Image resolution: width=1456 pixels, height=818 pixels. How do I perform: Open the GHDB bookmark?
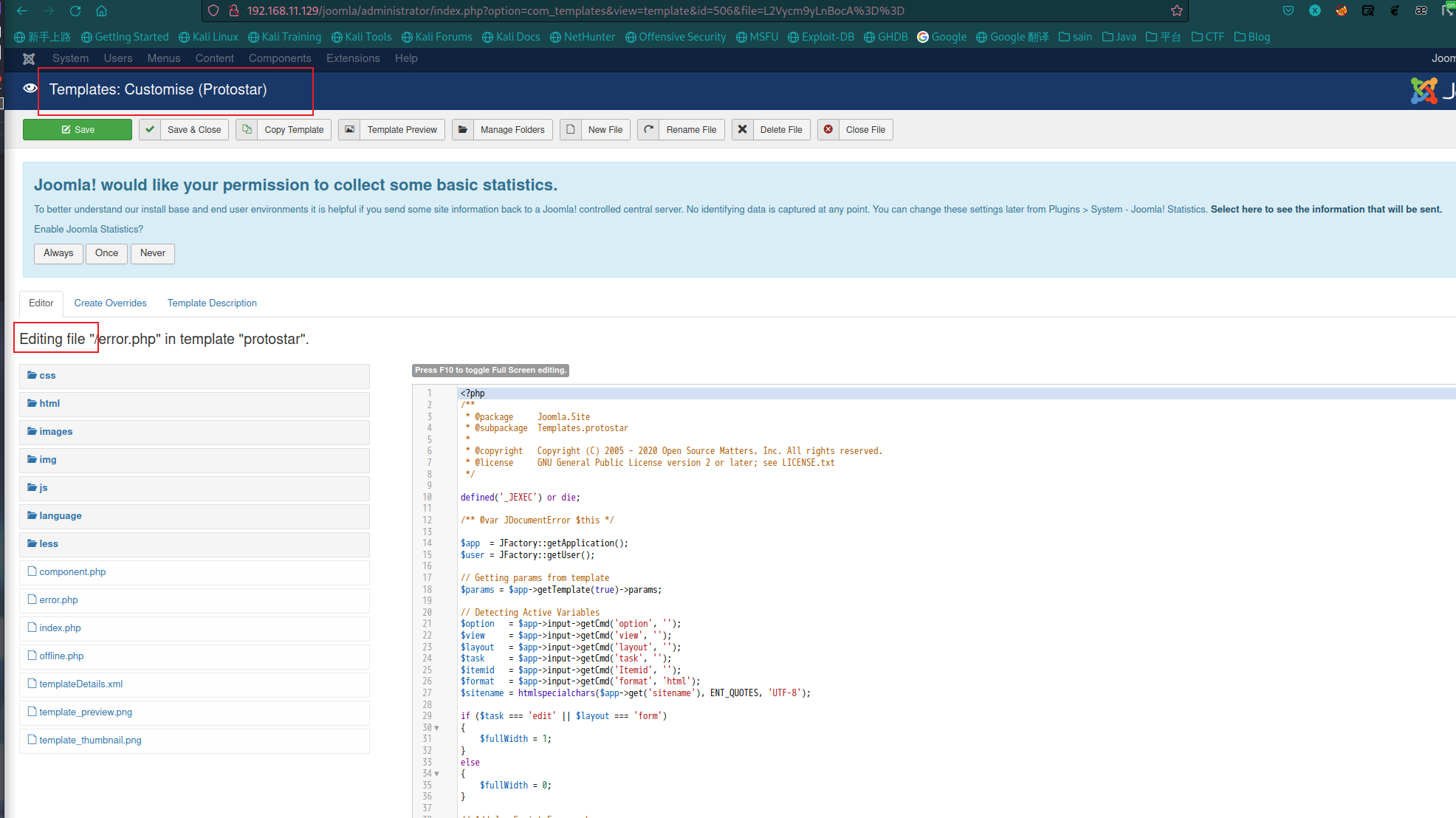pos(885,37)
